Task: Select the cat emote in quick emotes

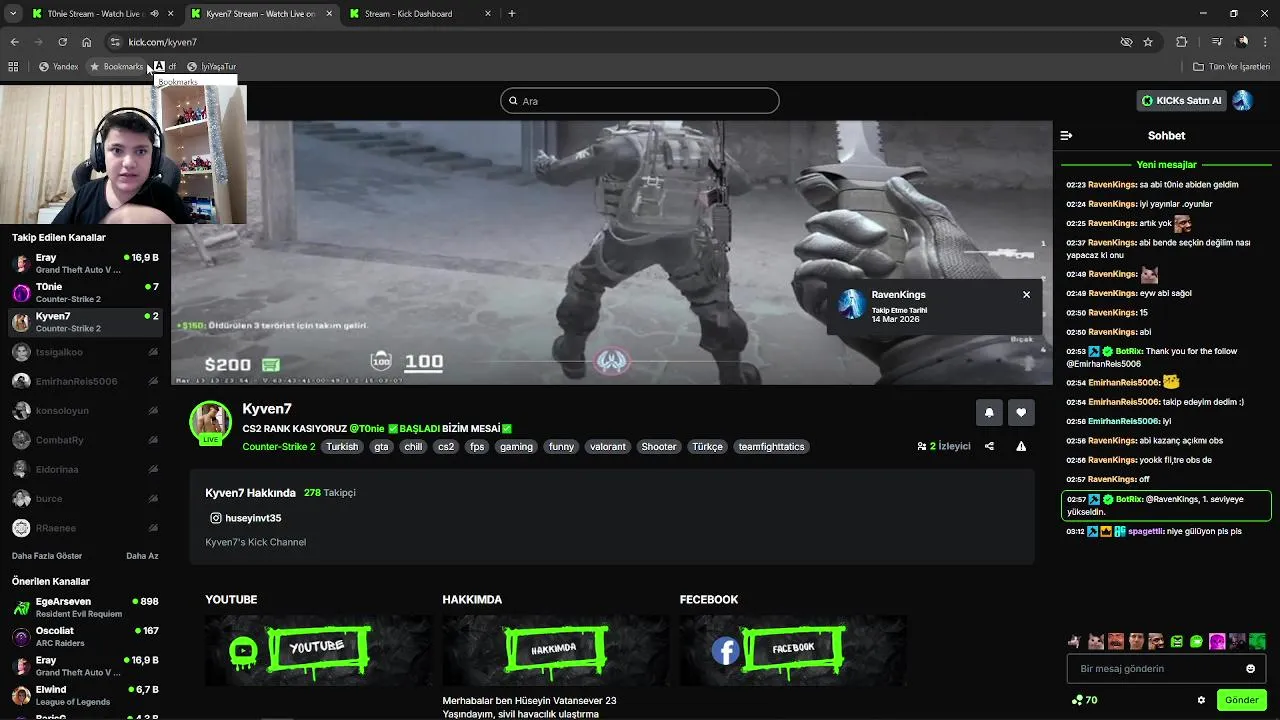Action: click(1095, 641)
